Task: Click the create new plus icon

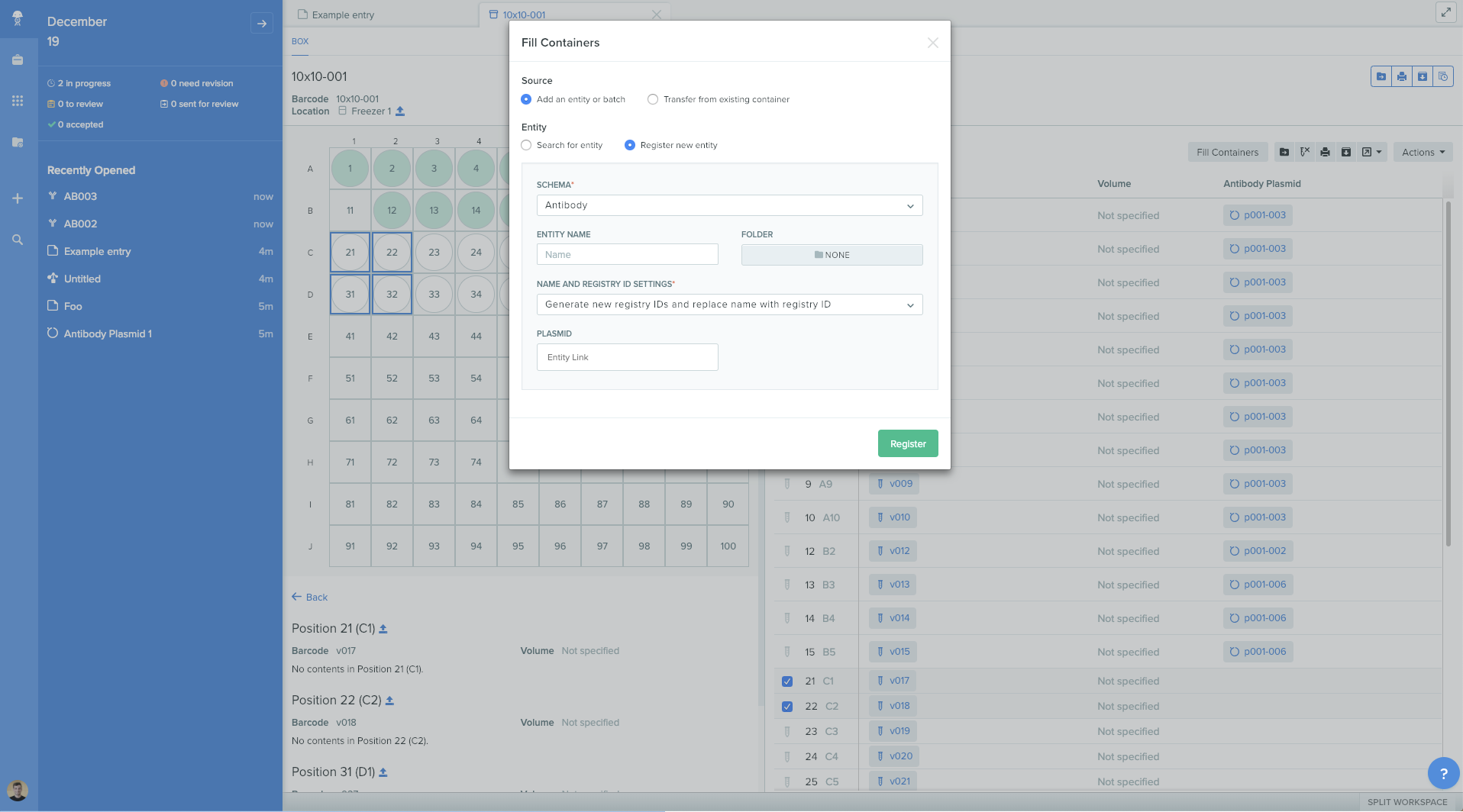Action: tap(18, 198)
